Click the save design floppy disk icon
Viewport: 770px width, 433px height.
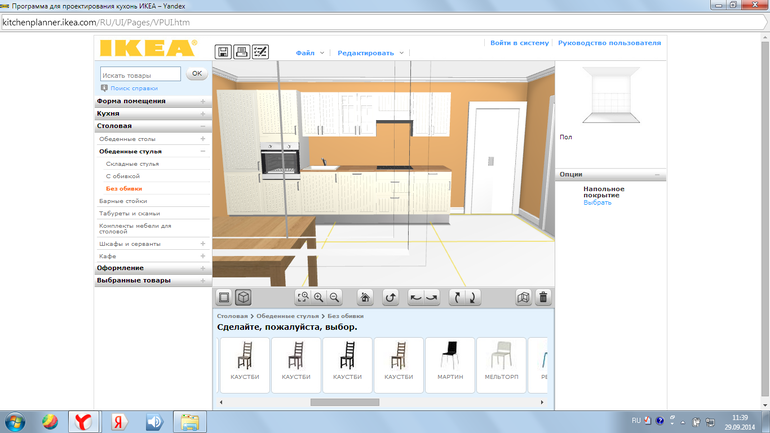pyautogui.click(x=223, y=52)
